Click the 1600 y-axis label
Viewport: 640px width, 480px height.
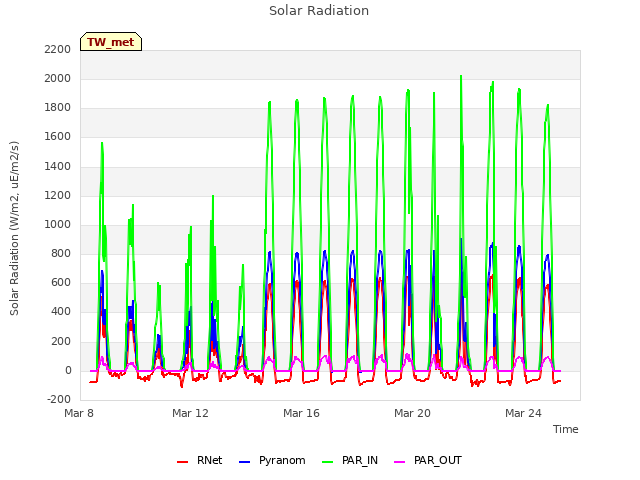58,137
